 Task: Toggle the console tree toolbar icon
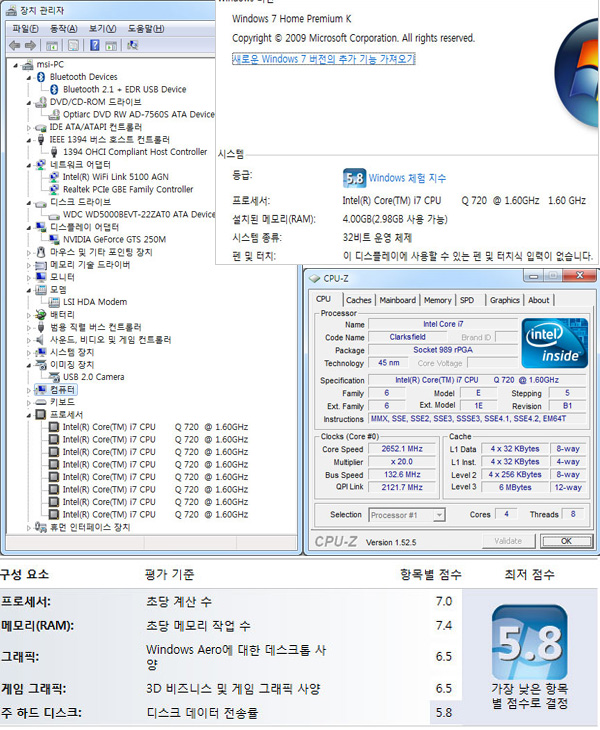coord(52,45)
